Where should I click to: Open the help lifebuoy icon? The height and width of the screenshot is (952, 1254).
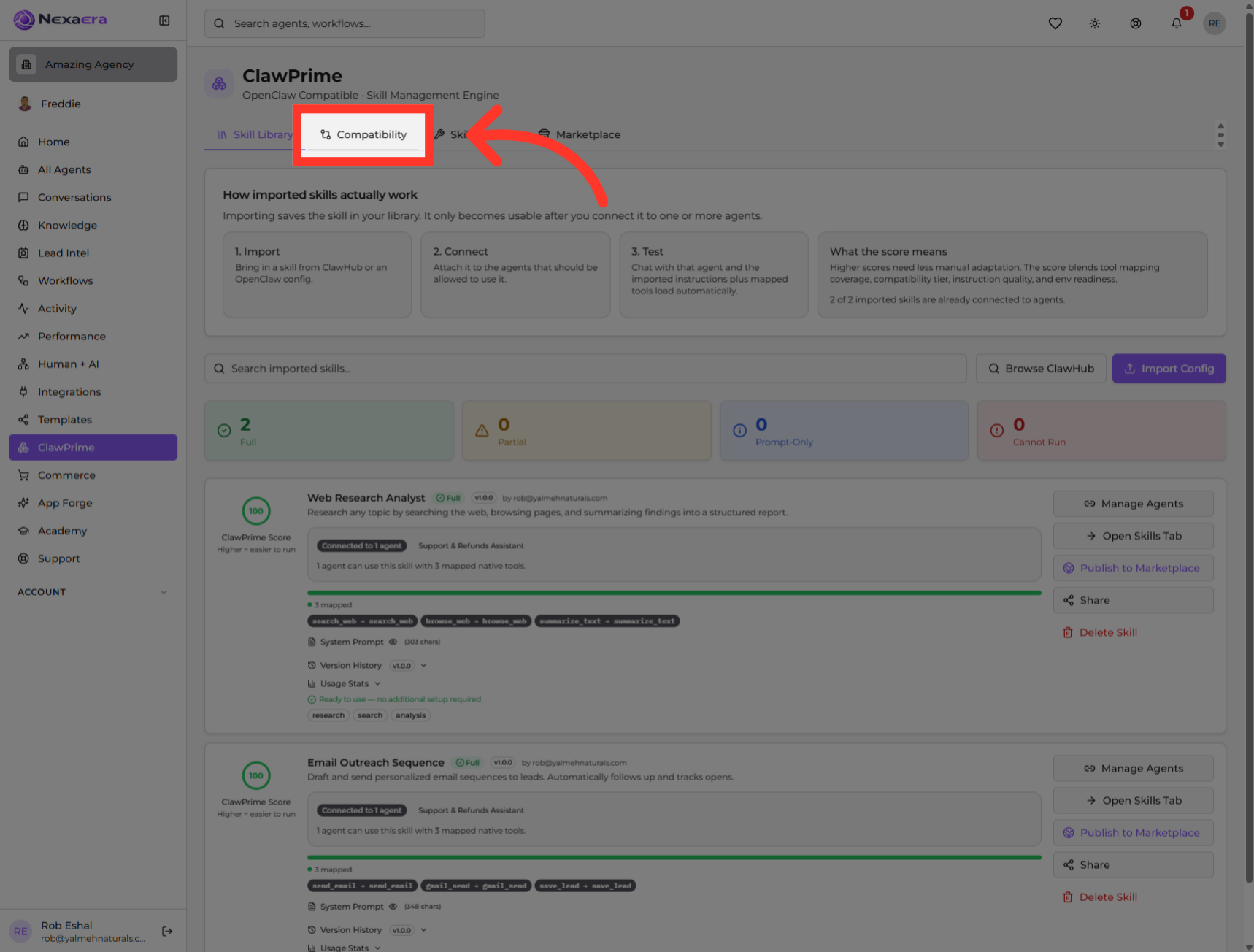pos(1136,23)
